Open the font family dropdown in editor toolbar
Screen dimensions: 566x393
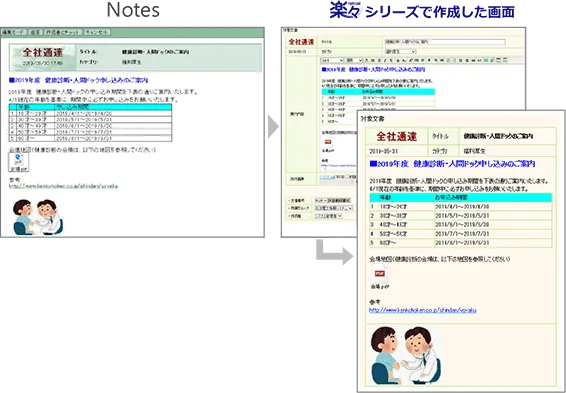coord(332,60)
